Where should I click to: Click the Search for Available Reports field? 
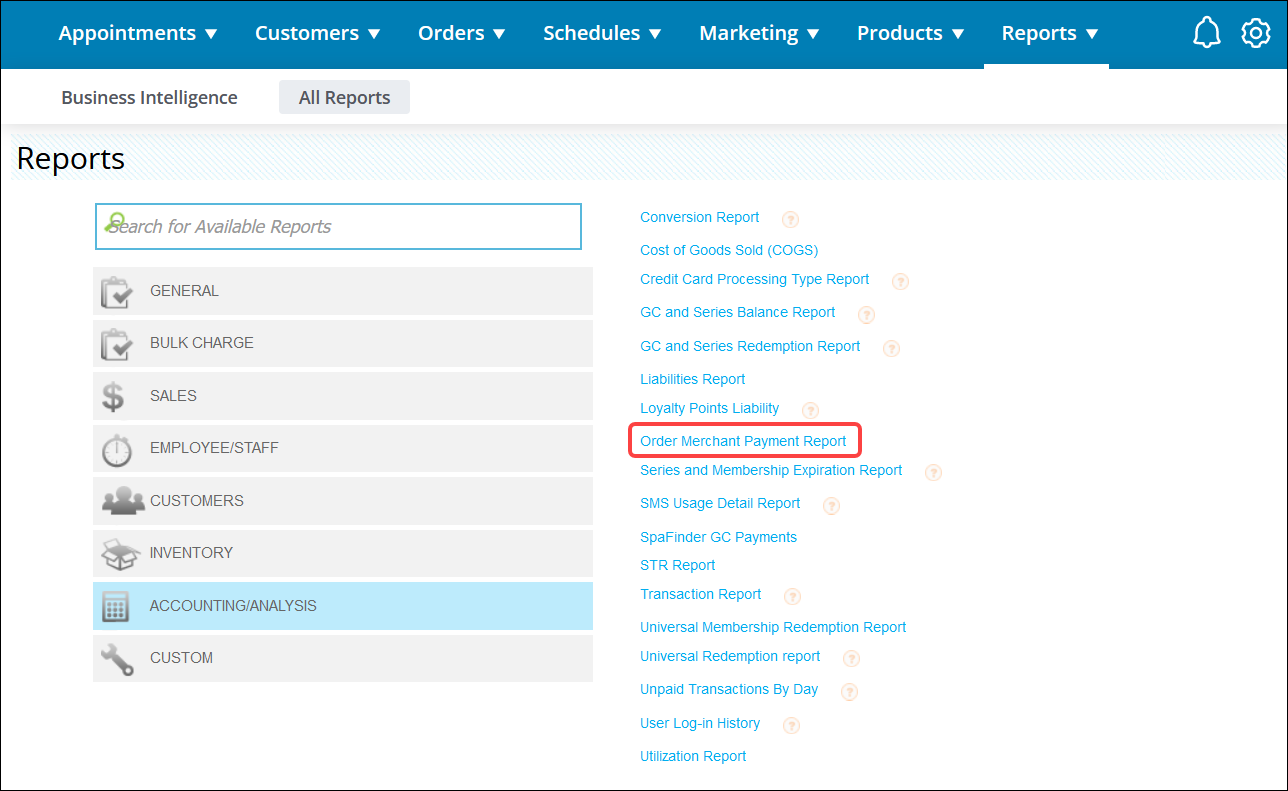click(338, 226)
